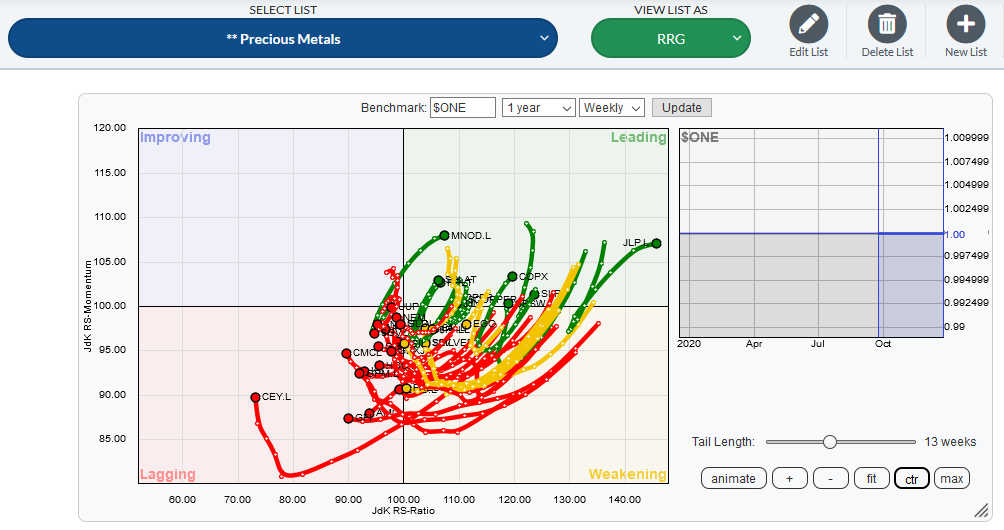Open the RRG view selector dropdown
The height and width of the screenshot is (530, 1004).
[x=670, y=38]
